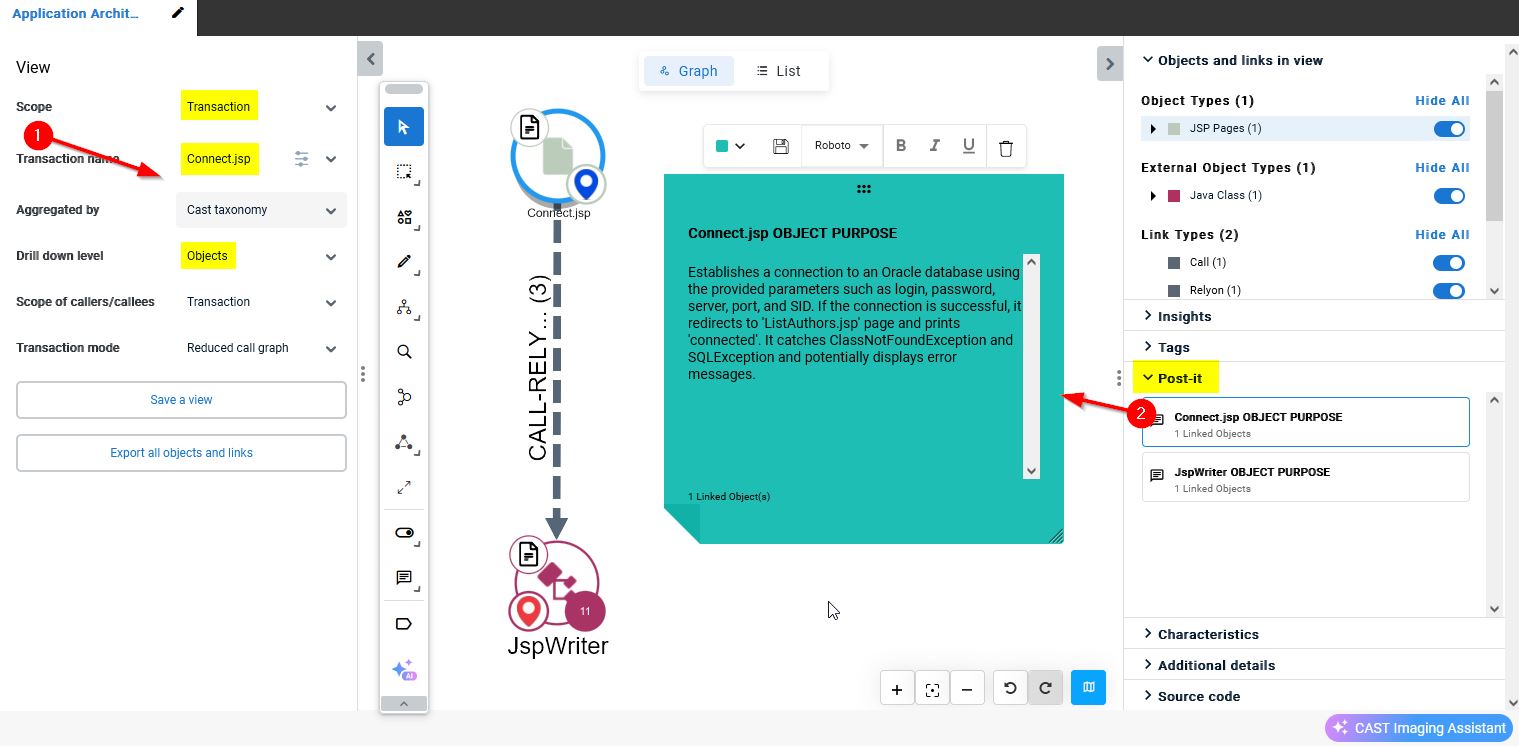Toggle Java Class external object visibility
The width and height of the screenshot is (1519, 746).
pyautogui.click(x=1448, y=196)
